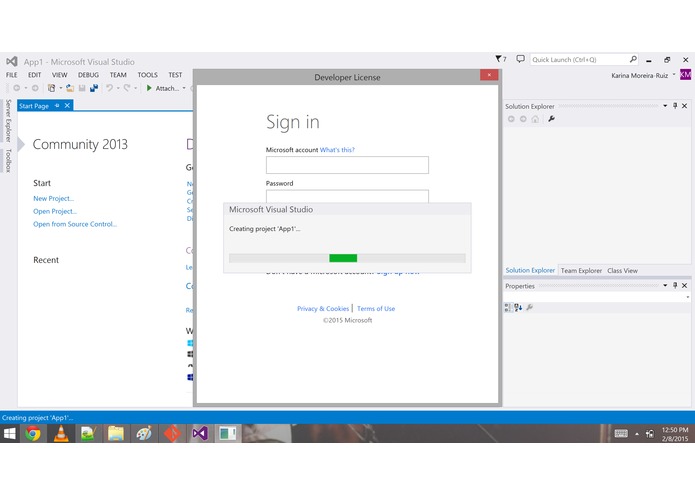Click the Save toolbar icon

82,88
